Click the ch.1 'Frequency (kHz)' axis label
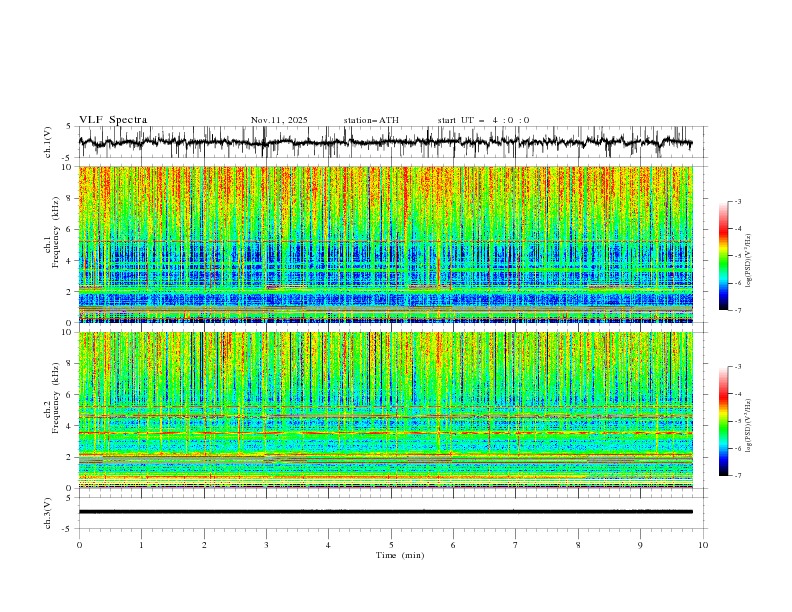 click(56, 232)
